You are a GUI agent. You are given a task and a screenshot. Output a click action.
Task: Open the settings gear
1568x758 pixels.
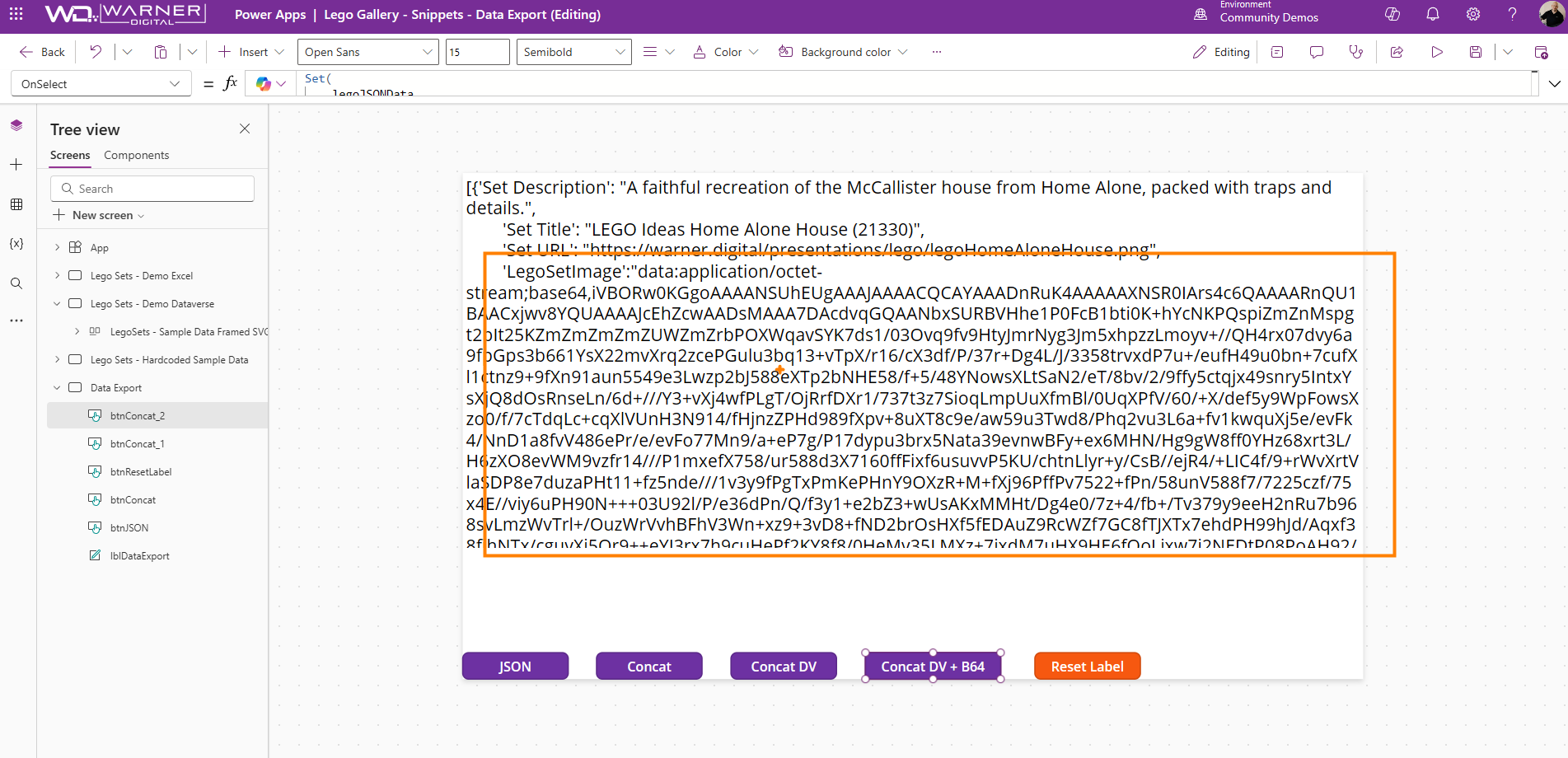pyautogui.click(x=1473, y=14)
